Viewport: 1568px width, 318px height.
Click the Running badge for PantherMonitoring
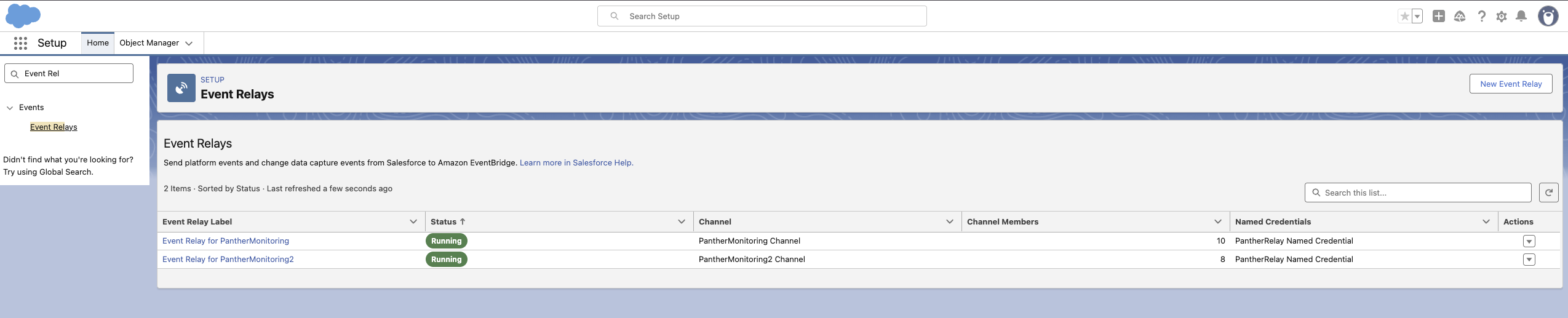[447, 241]
